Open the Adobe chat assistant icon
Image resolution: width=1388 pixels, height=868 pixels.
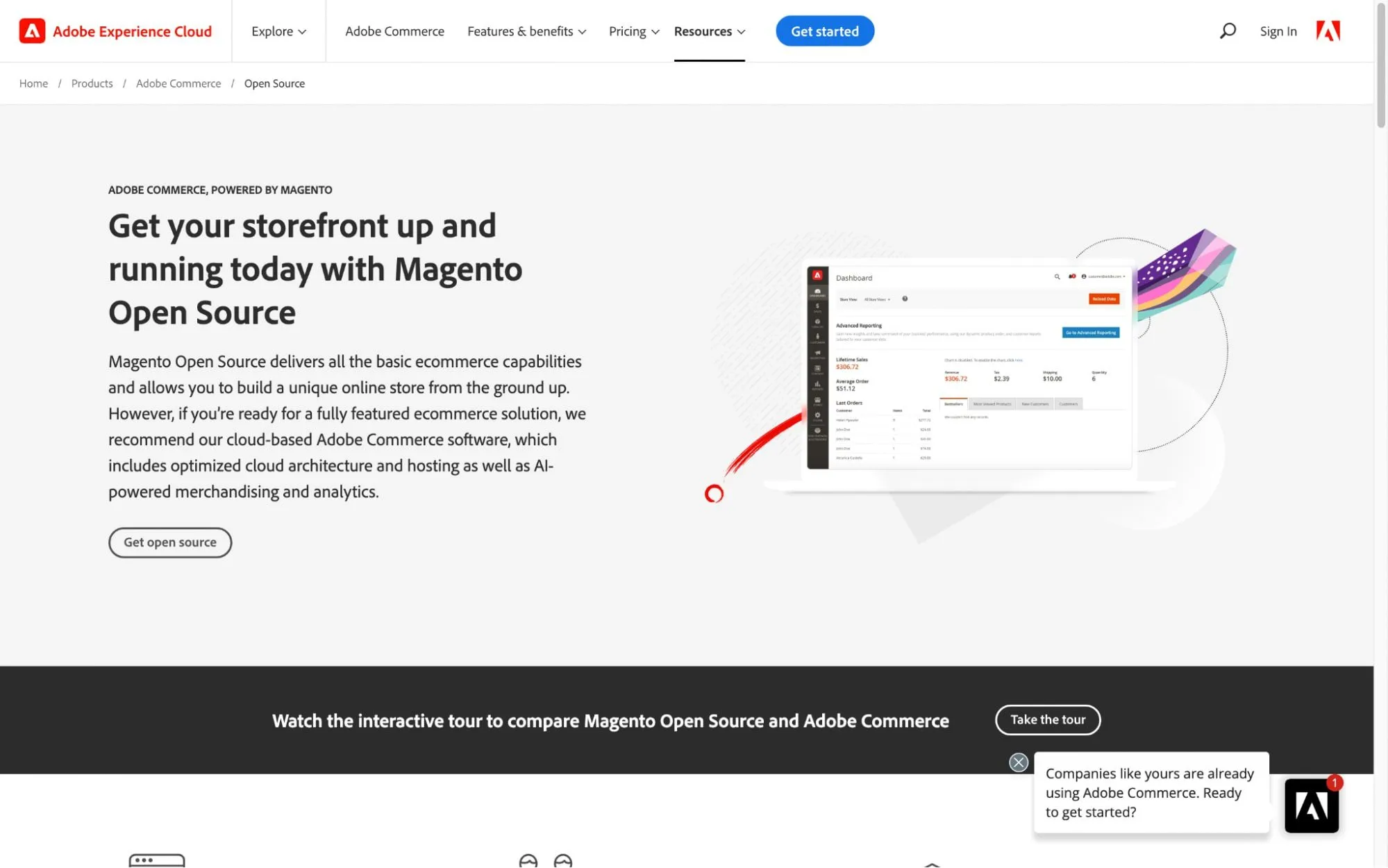click(1311, 806)
